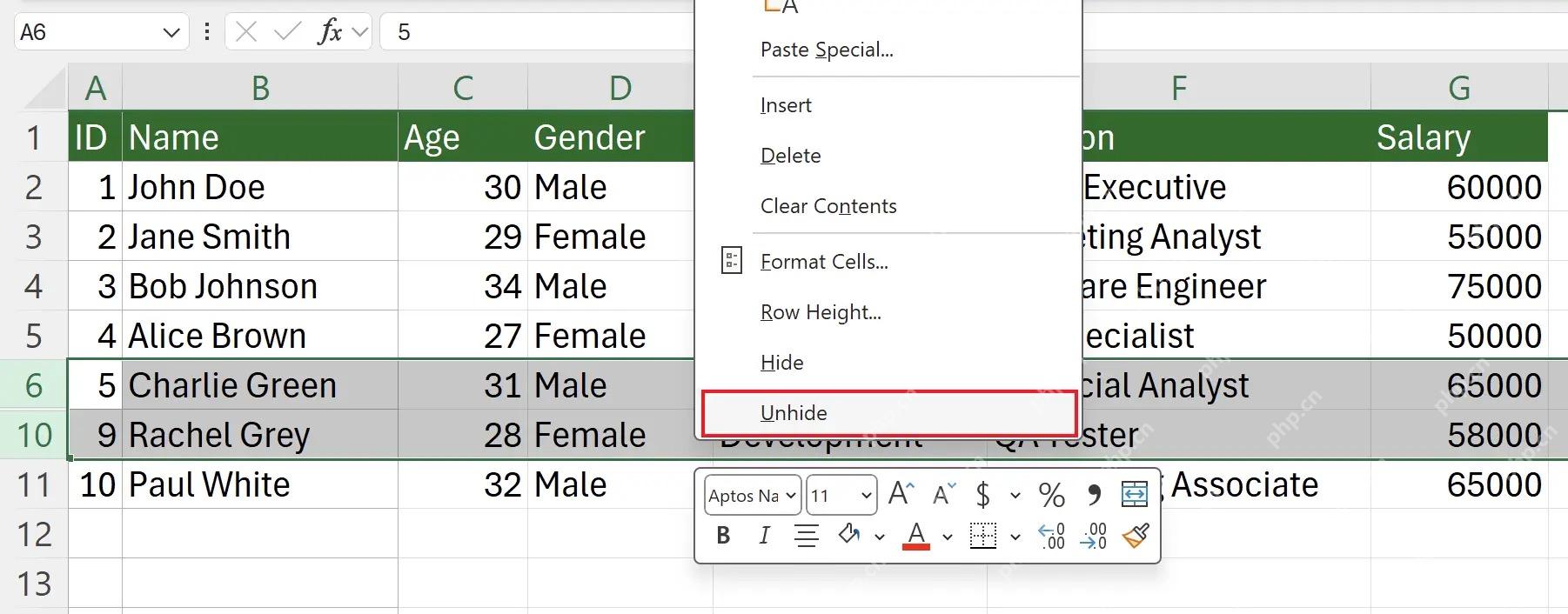
Task: Choose Unhide from context menu
Action: coord(889,413)
